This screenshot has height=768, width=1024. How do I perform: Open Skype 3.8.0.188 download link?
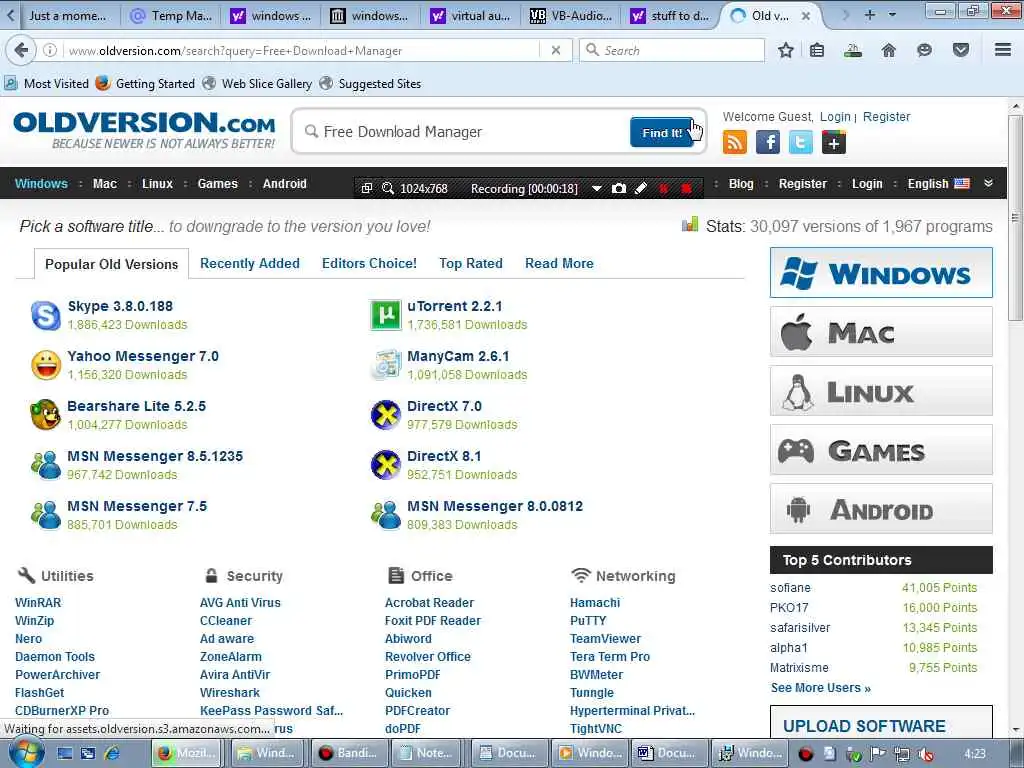coord(120,306)
